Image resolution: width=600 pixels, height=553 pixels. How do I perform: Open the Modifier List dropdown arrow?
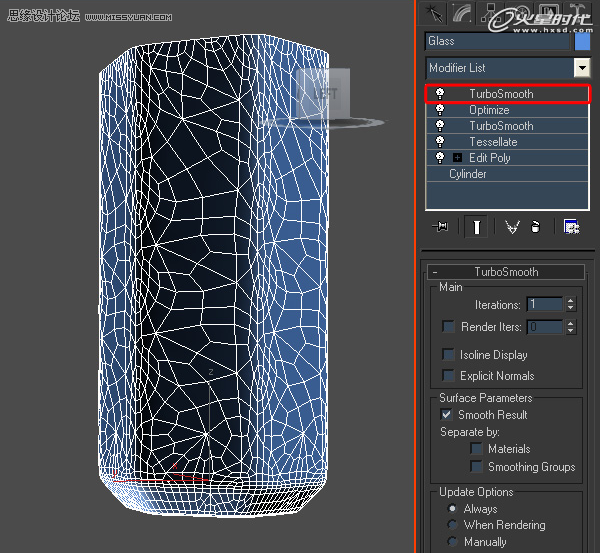coord(582,68)
